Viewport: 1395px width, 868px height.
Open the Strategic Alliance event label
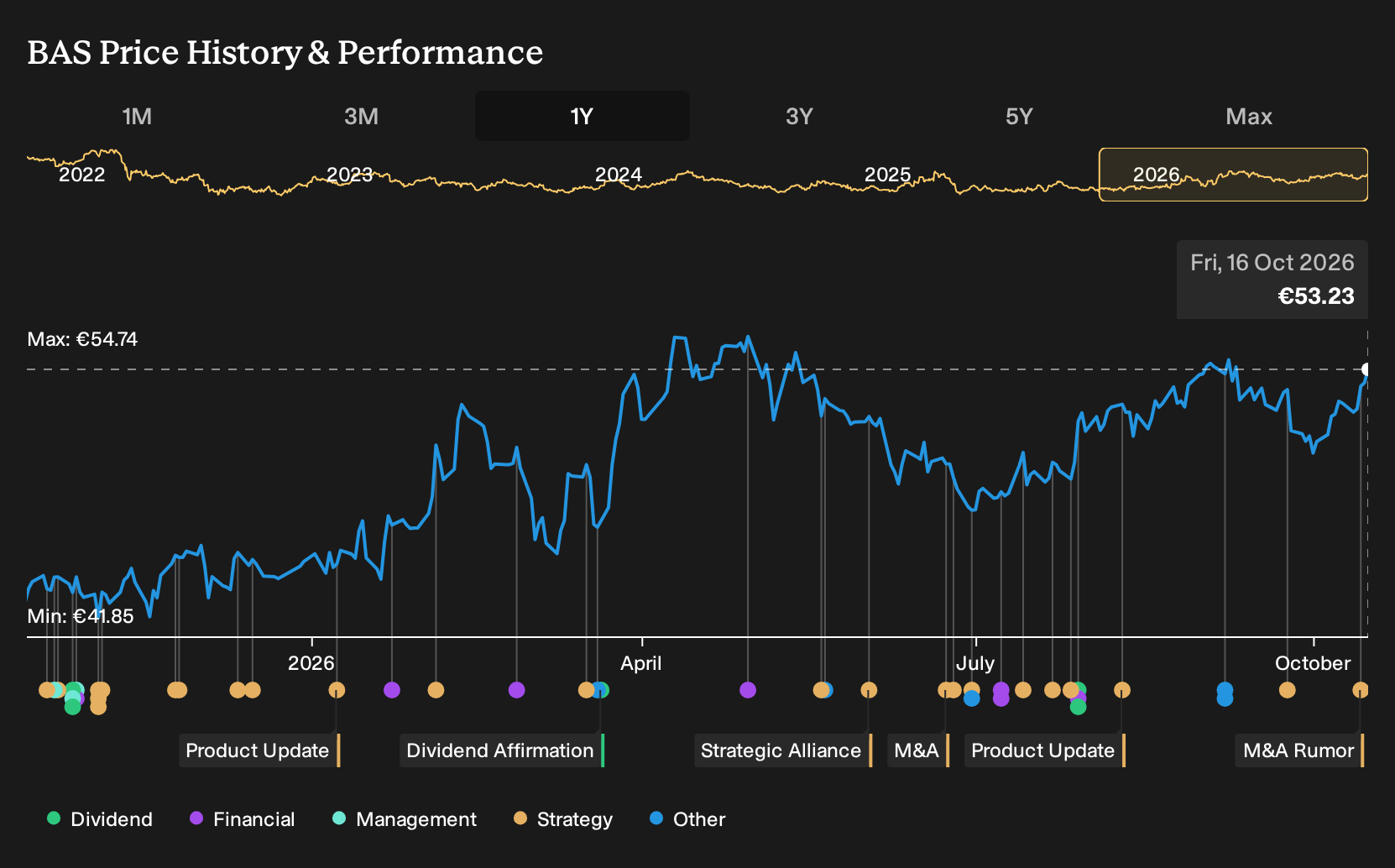click(x=783, y=750)
